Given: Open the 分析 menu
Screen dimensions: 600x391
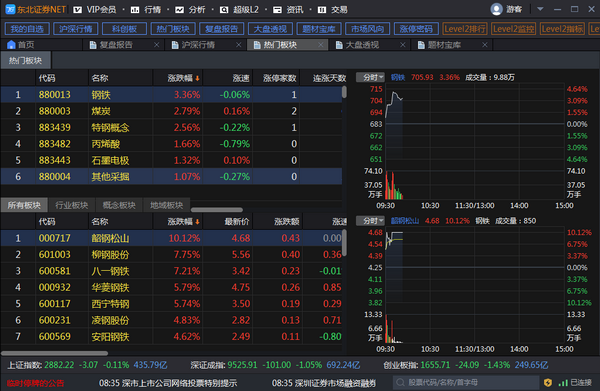Looking at the screenshot, I should pyautogui.click(x=190, y=10).
